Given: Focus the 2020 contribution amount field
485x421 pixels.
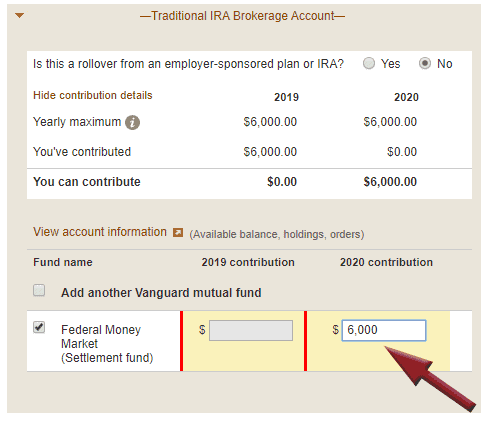Looking at the screenshot, I should (x=384, y=330).
